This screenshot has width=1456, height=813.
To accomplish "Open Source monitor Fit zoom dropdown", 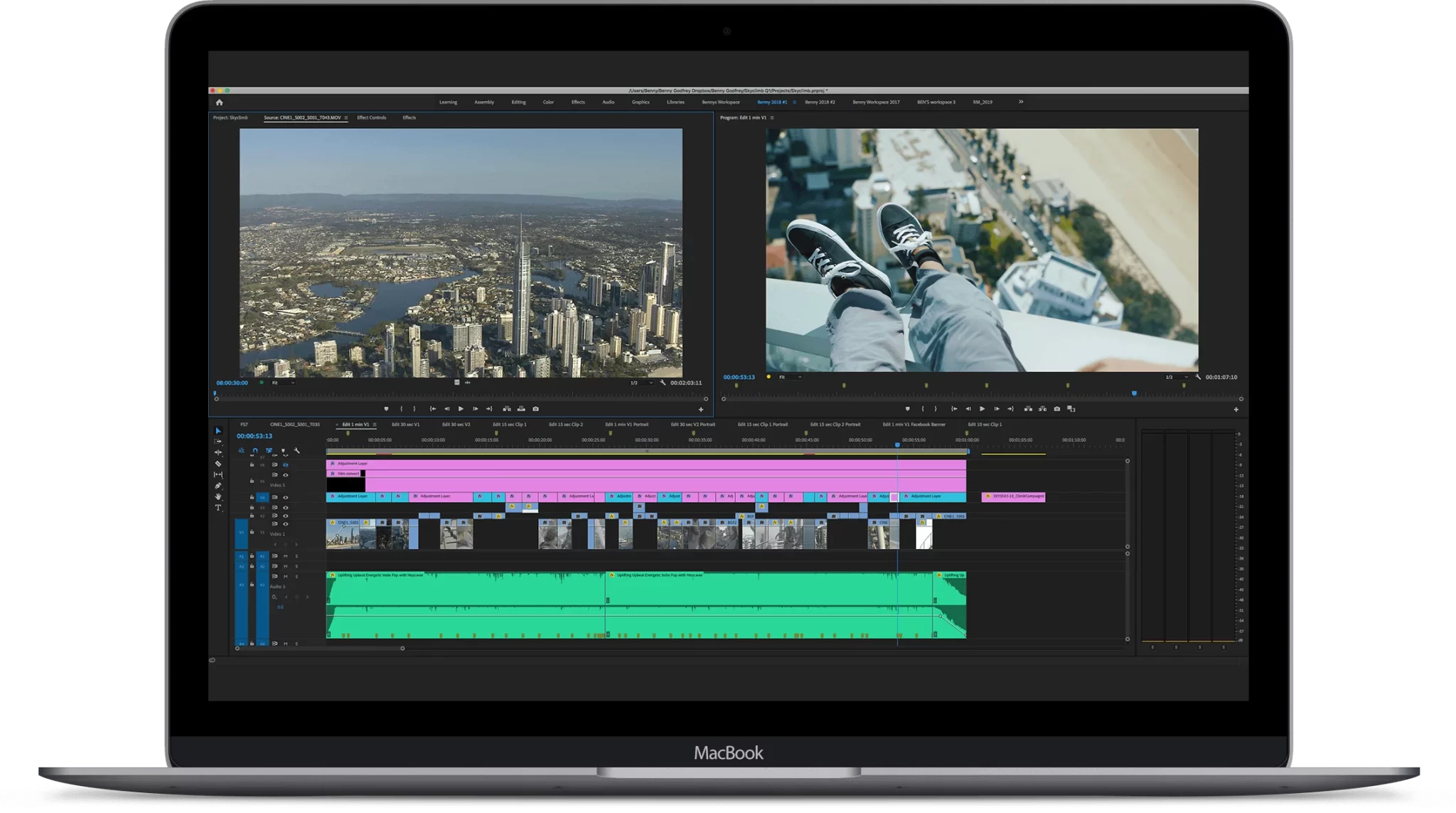I will 283,383.
